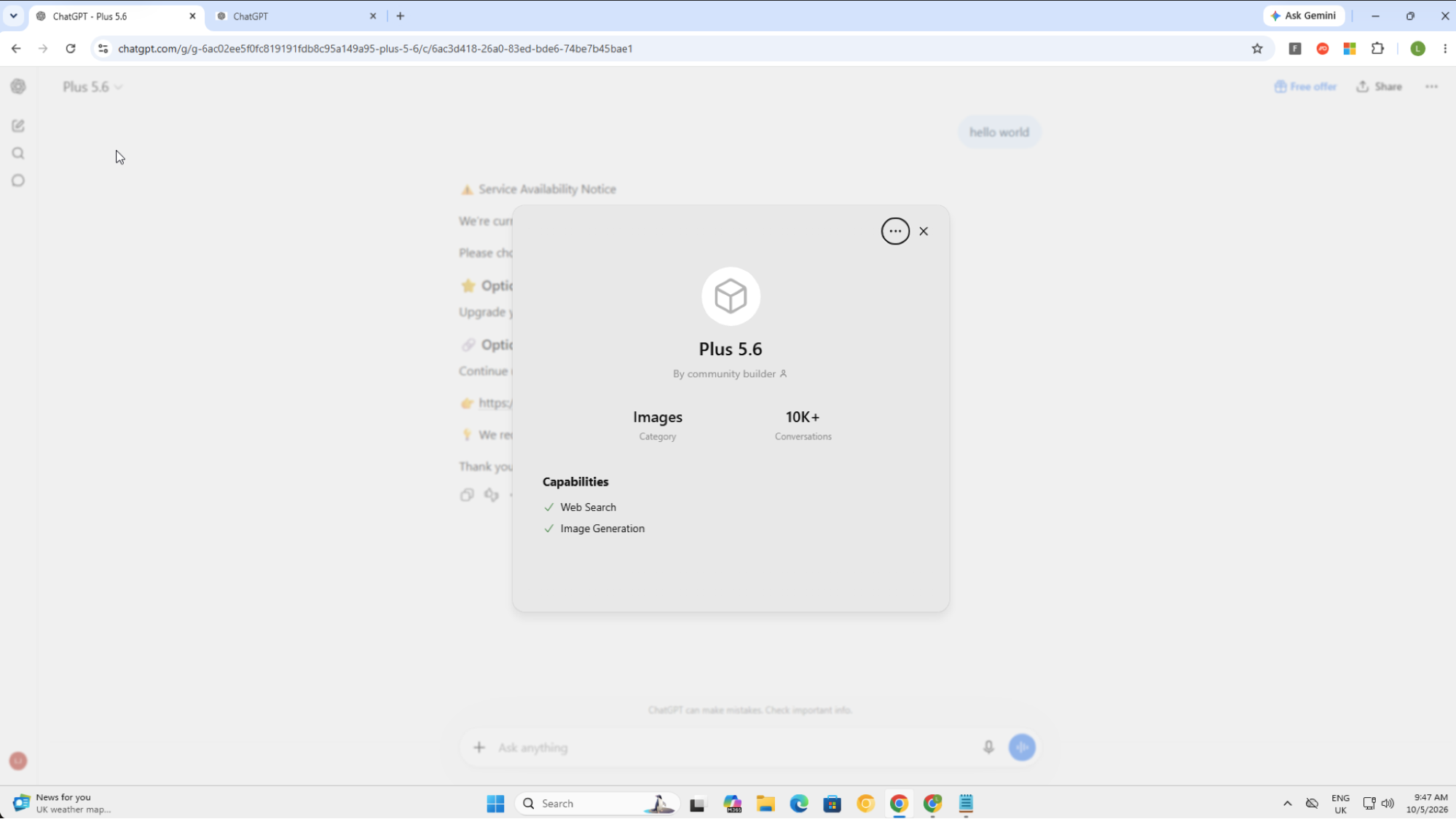Open the Chrome extensions puzzle icon

[x=1377, y=49]
